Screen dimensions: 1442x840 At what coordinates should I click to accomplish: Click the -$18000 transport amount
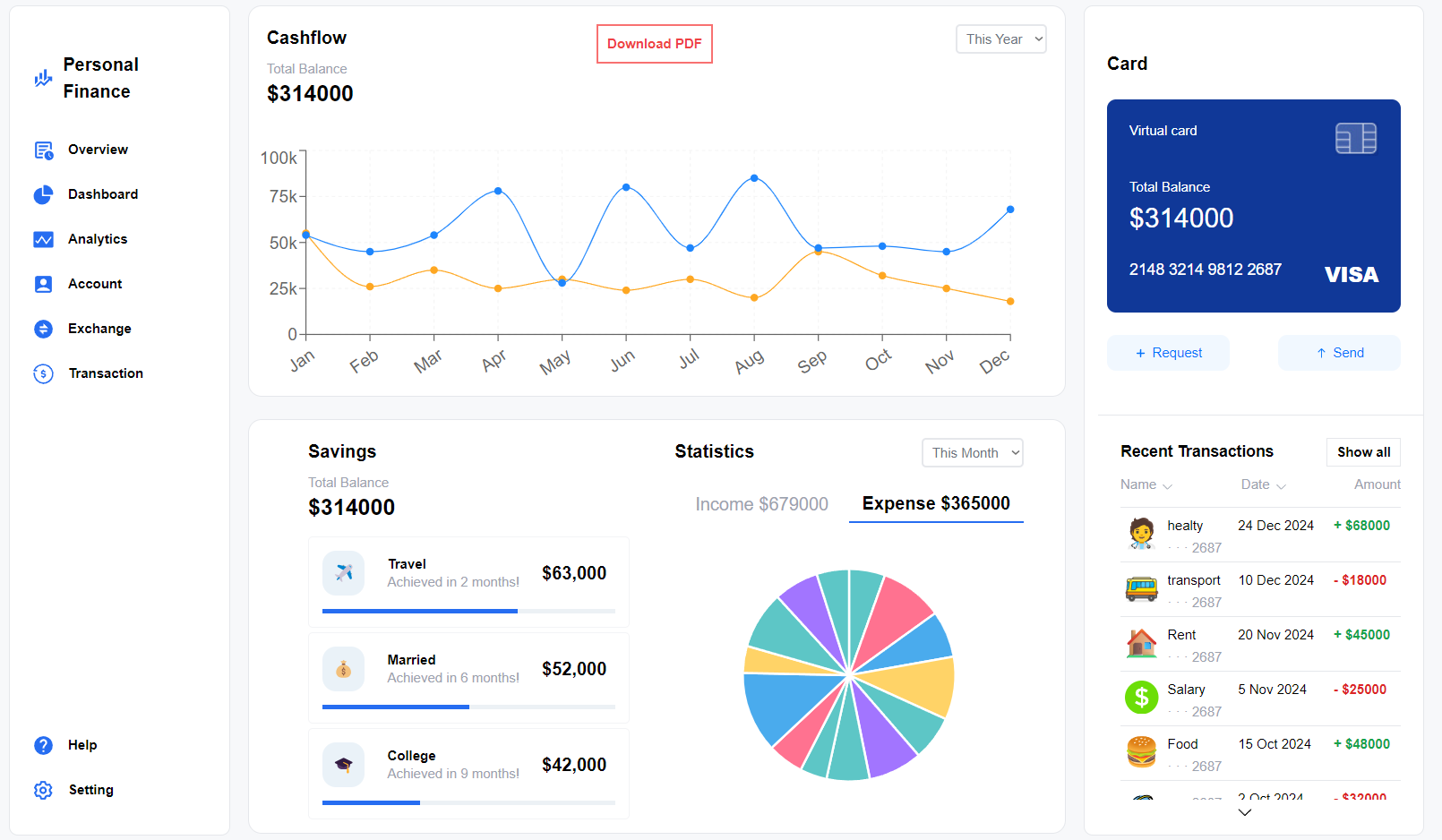click(1360, 580)
